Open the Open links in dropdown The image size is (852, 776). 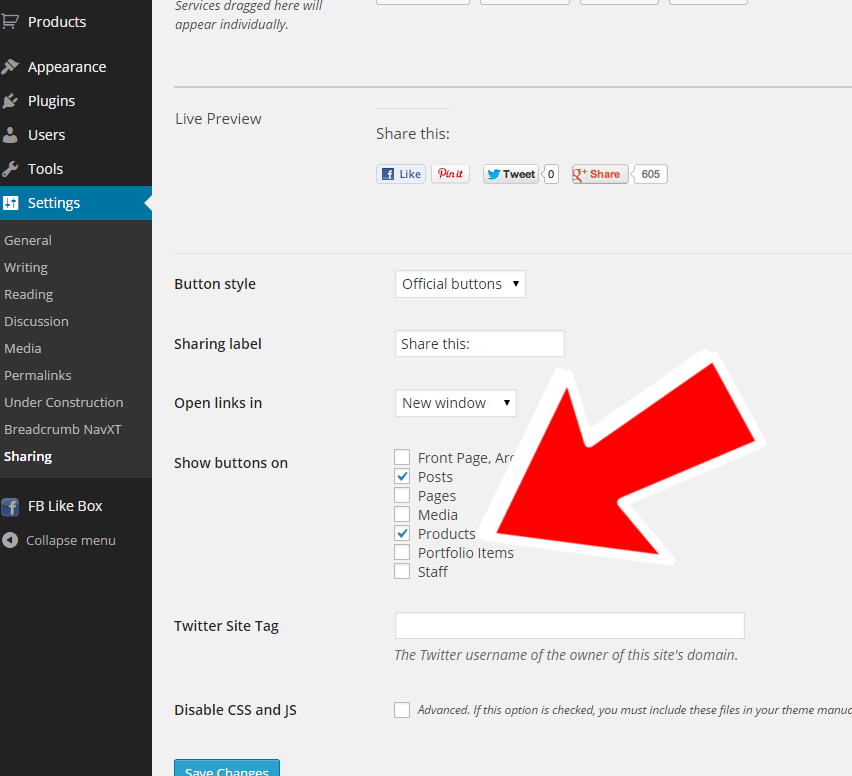(455, 402)
